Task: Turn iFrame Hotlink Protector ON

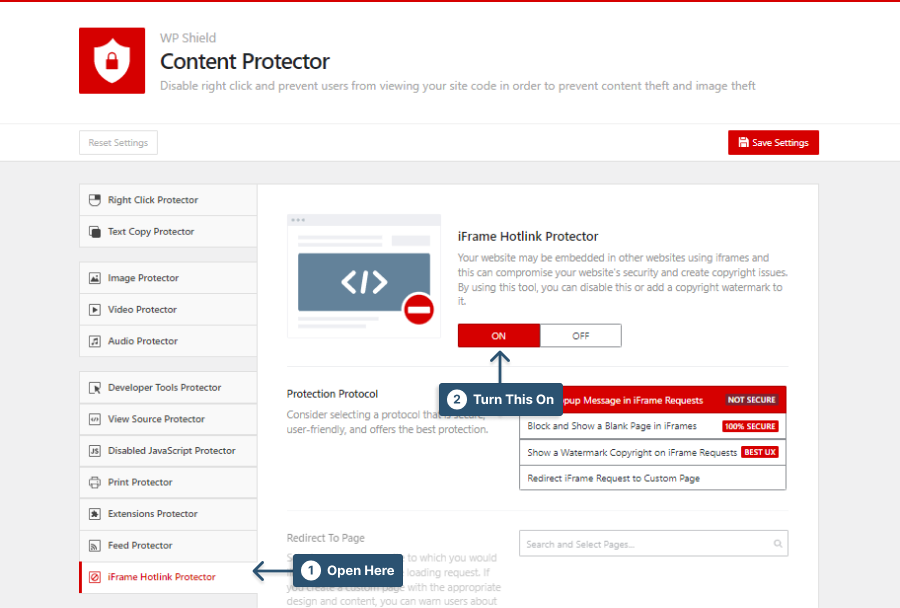Action: (x=499, y=336)
